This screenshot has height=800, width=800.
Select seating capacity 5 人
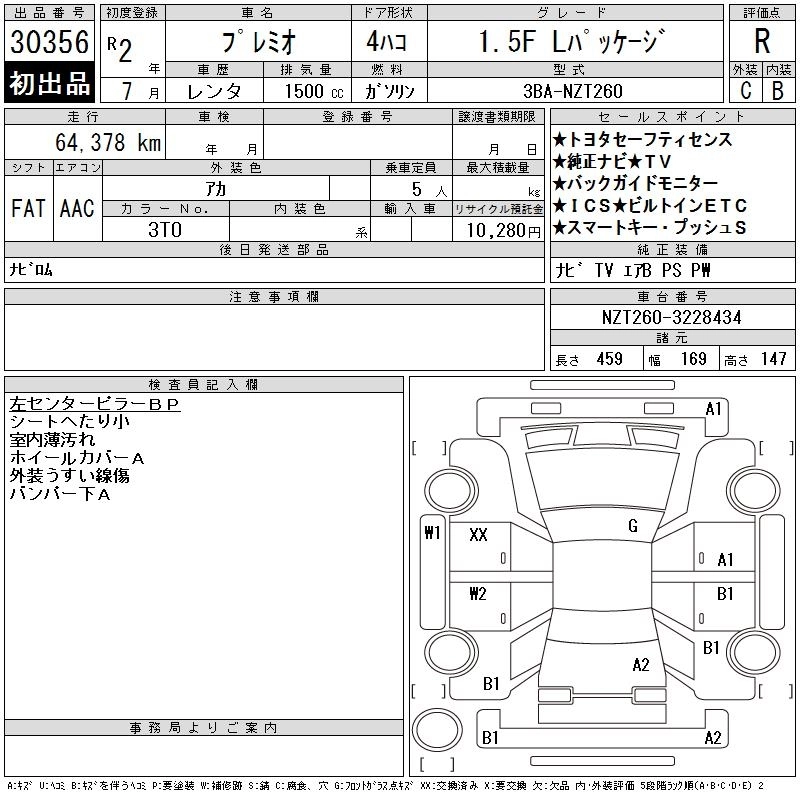click(429, 190)
